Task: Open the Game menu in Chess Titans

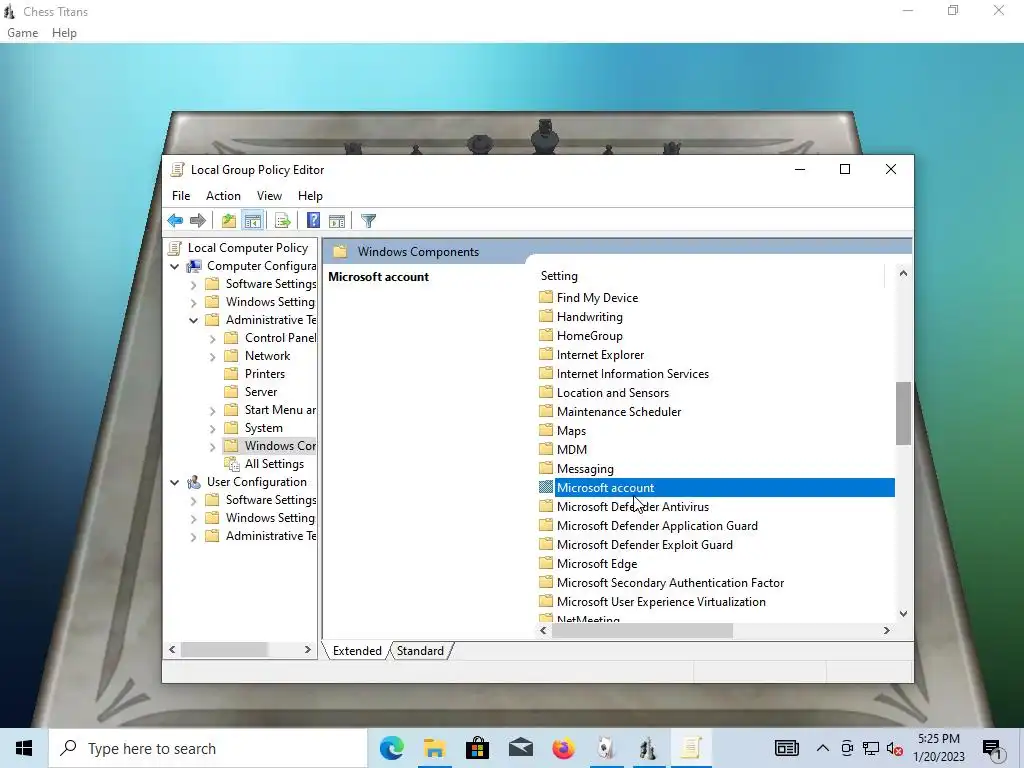Action: 23,33
